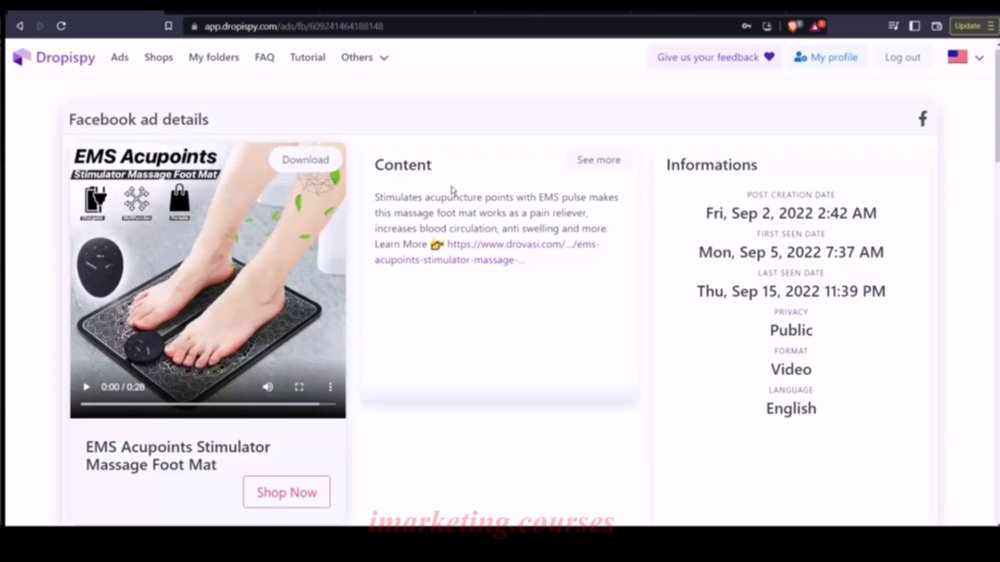Image resolution: width=1000 pixels, height=562 pixels.
Task: Click the Brave shields icon
Action: (x=794, y=26)
